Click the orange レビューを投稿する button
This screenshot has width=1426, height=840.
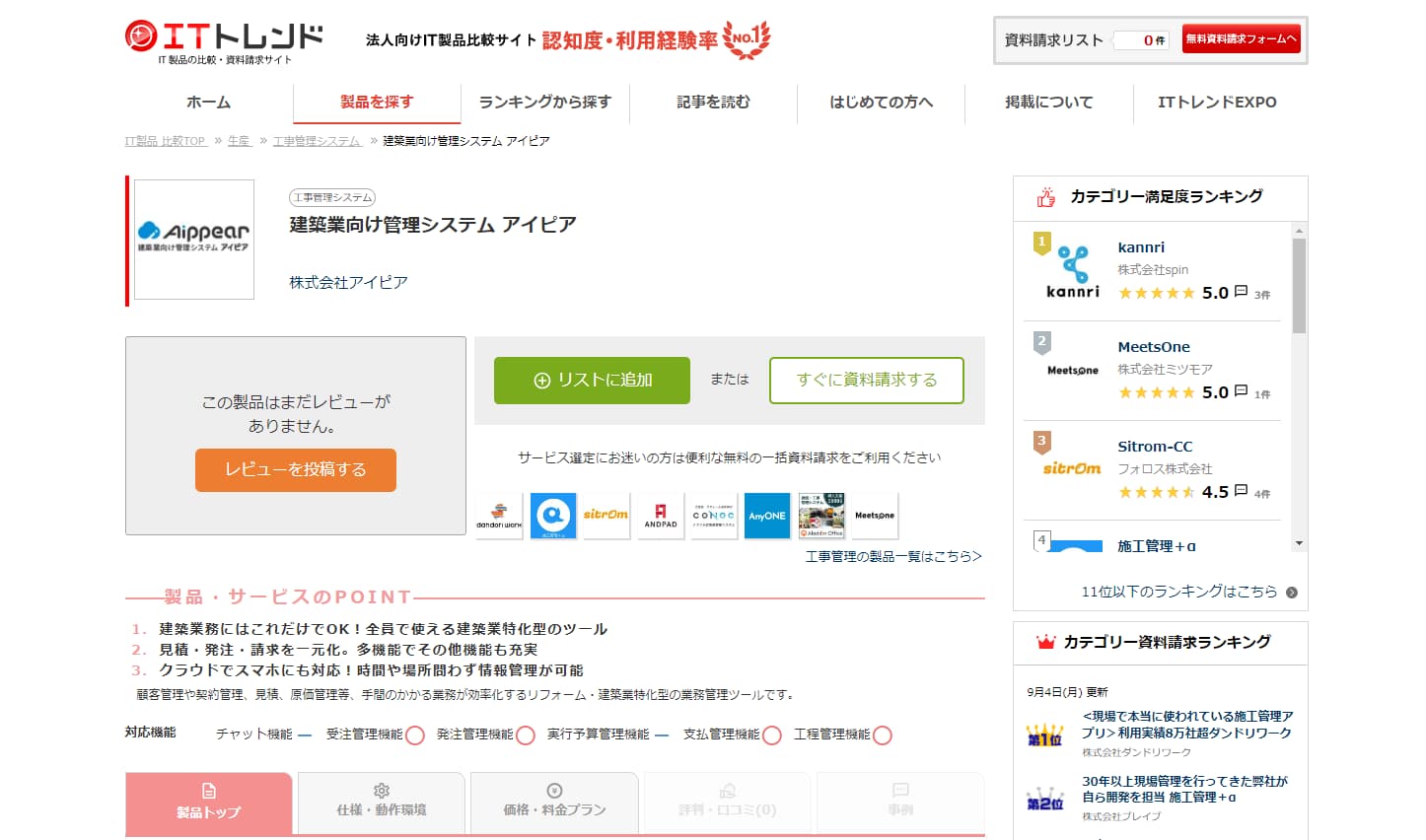[x=296, y=470]
